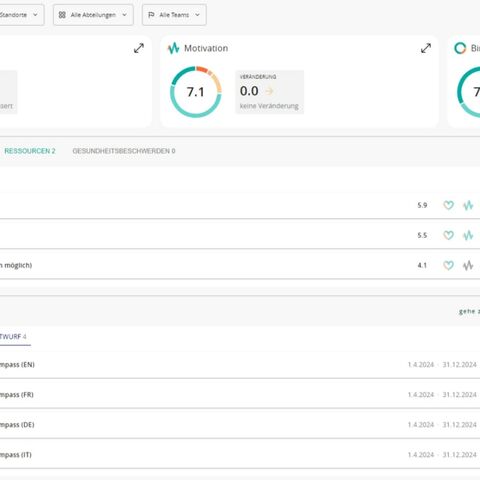Switch to the GESUNDHEITSBESCHWERDEN 0 tab
This screenshot has height=480, width=480.
point(124,151)
